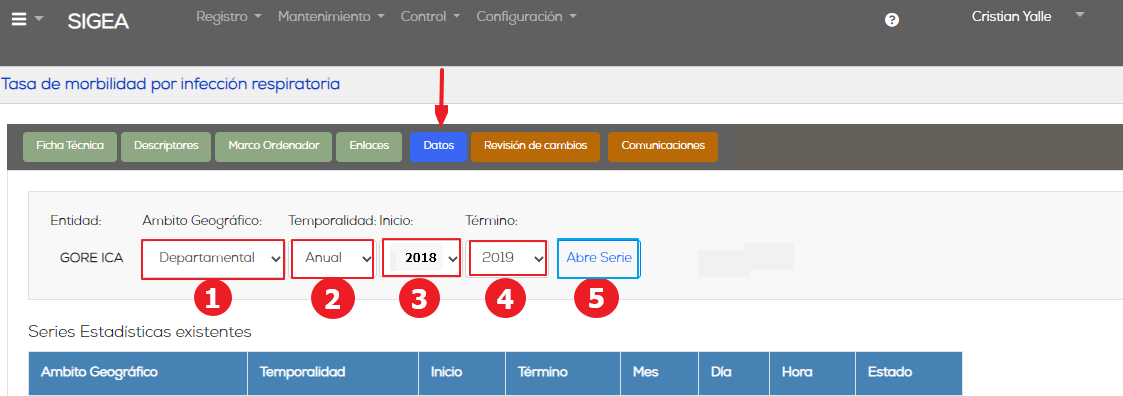
Task: Expand the Cristian Yalle user dropdown arrow
Action: click(1080, 14)
